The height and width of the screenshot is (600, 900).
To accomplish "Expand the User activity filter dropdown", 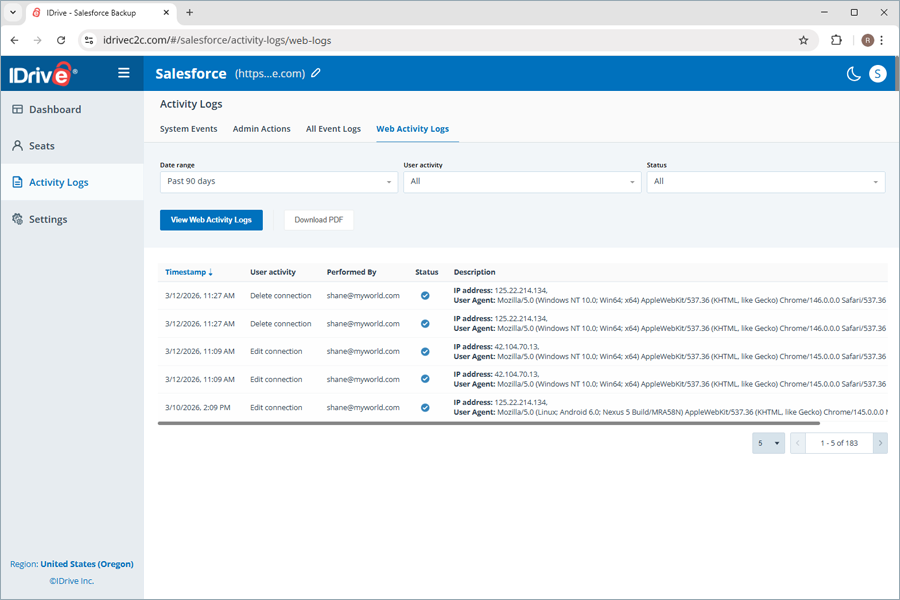I will (523, 182).
